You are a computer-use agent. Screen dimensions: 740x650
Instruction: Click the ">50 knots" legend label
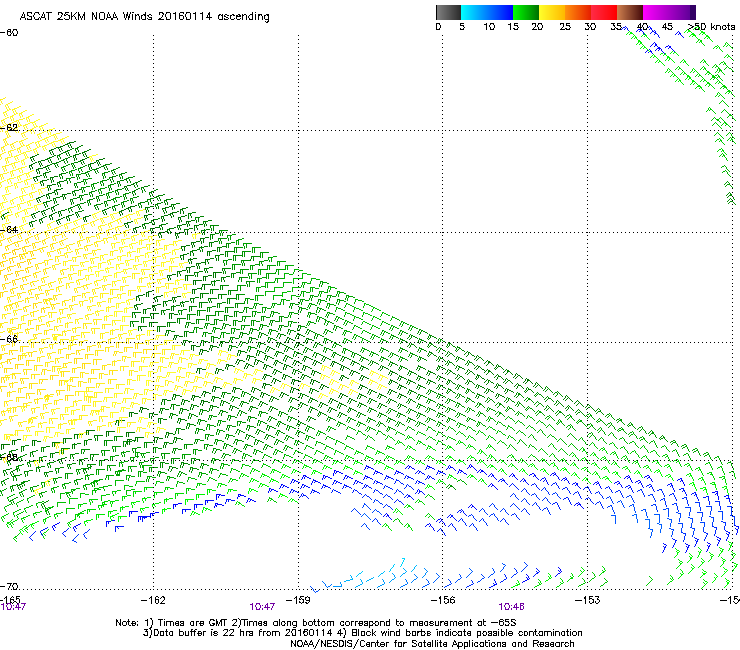click(711, 27)
